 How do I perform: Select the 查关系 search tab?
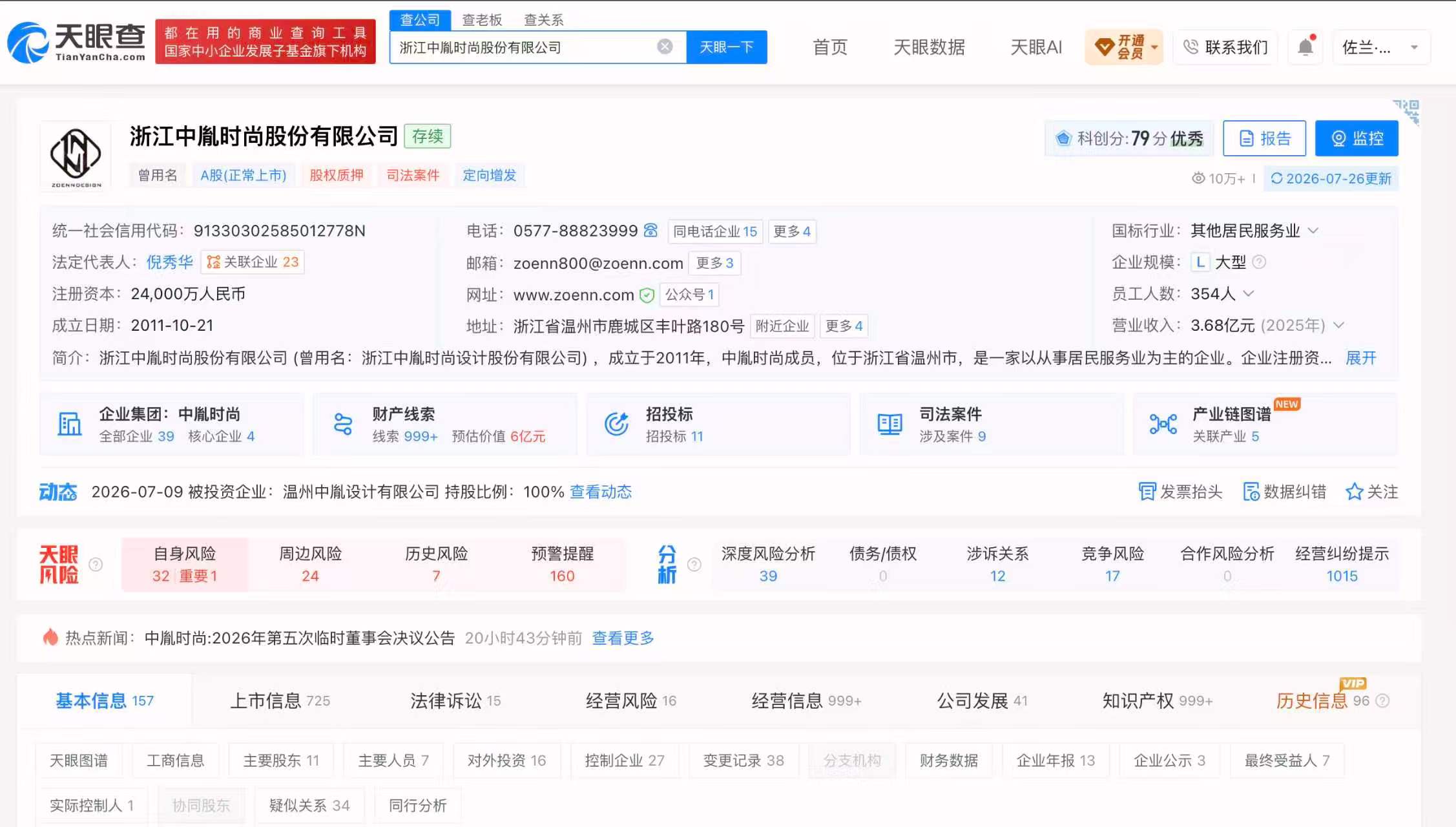coord(544,20)
